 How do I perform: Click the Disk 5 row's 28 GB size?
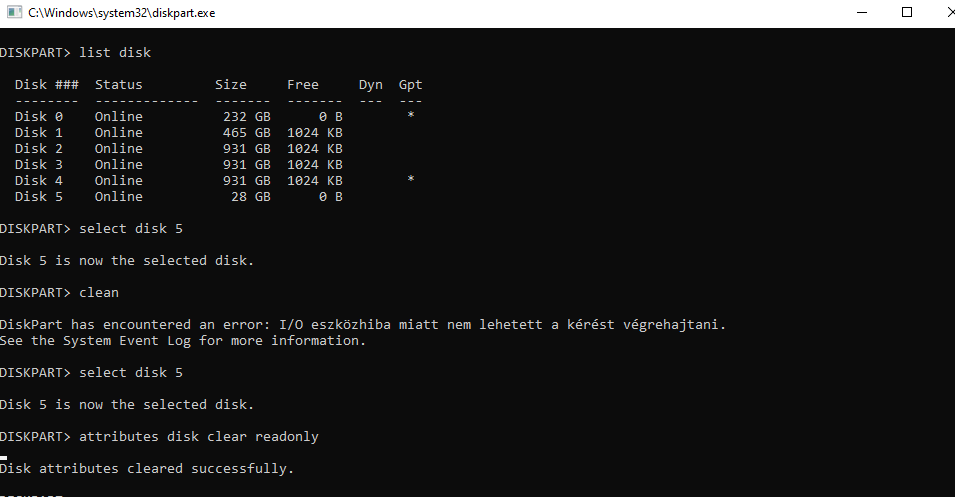[246, 196]
